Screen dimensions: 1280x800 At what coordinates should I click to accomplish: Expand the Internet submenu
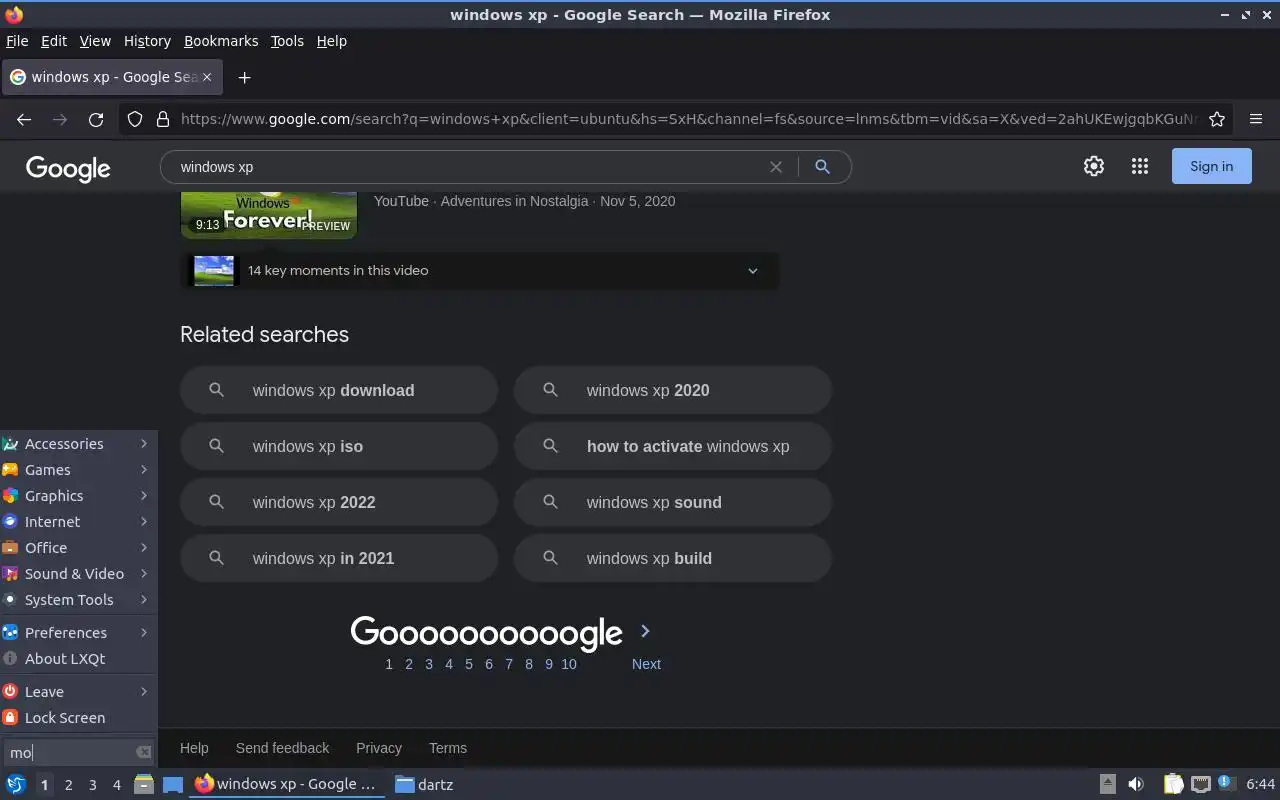click(79, 522)
